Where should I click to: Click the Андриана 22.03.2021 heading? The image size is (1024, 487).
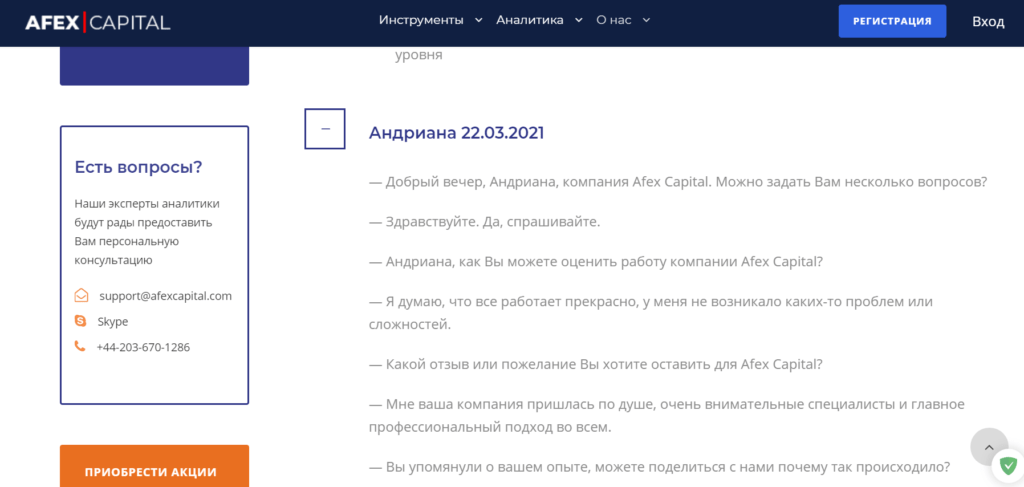456,133
